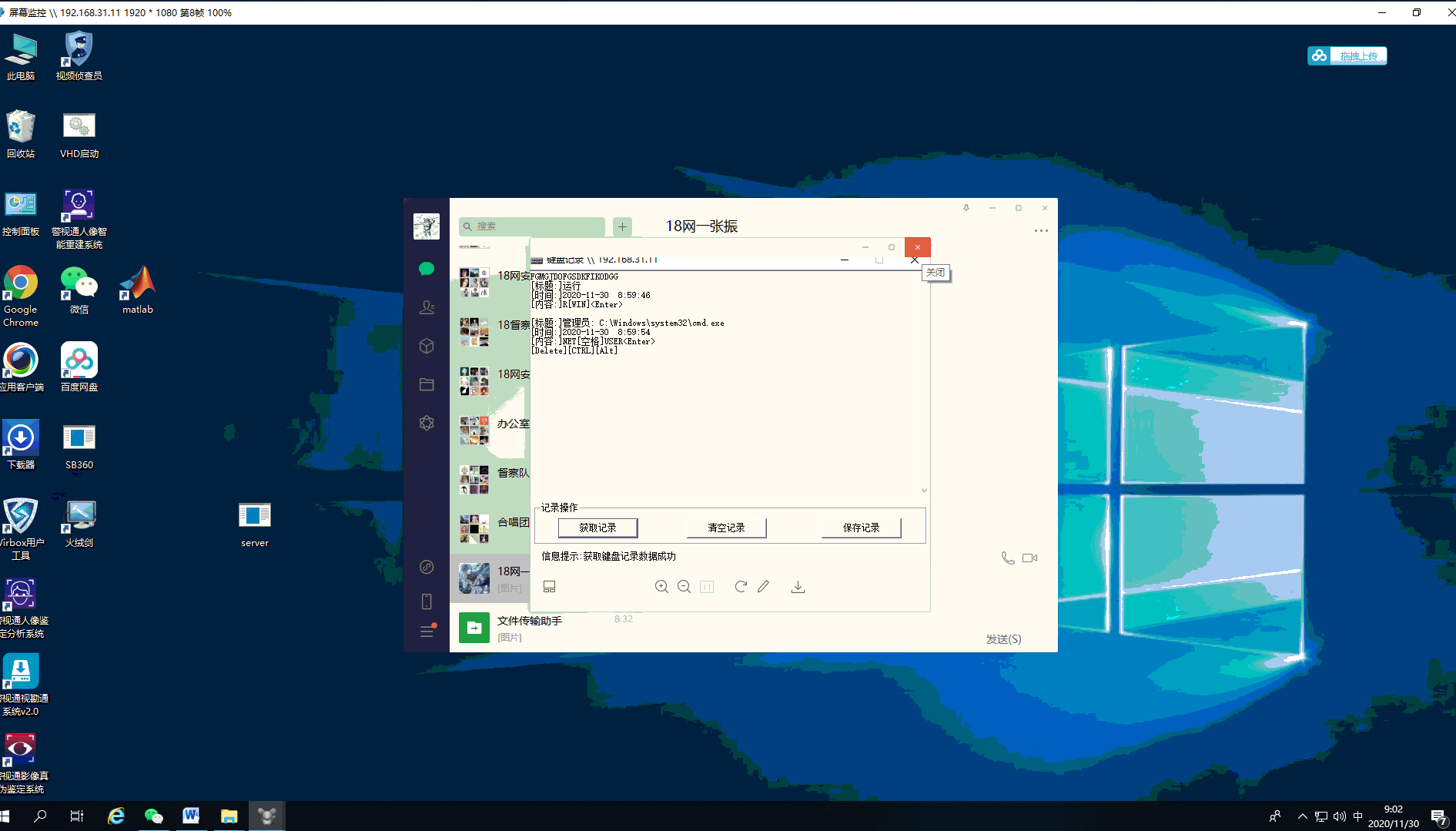Click the 清空记录 button
Image resolution: width=1456 pixels, height=831 pixels.
[x=726, y=528]
